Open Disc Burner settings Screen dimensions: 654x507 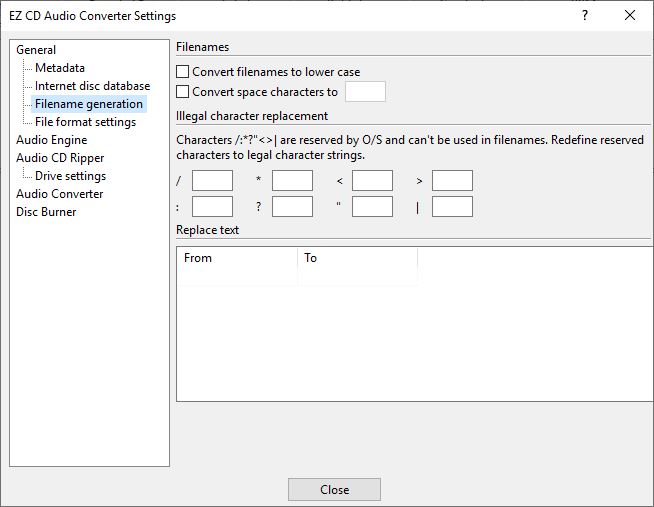click(46, 212)
